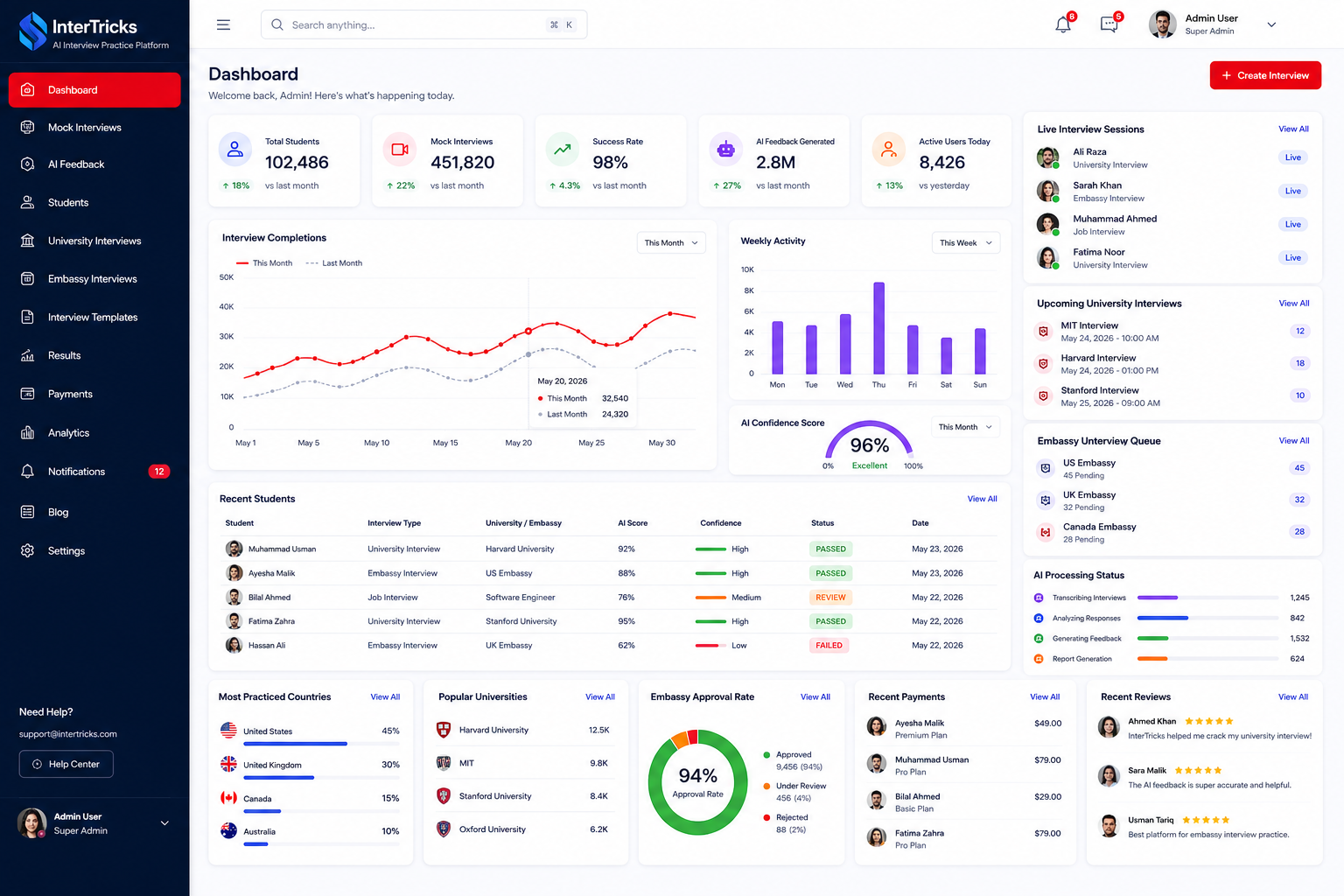
Task: Go to Embassy Interviews in sidebar
Action: coord(94,279)
